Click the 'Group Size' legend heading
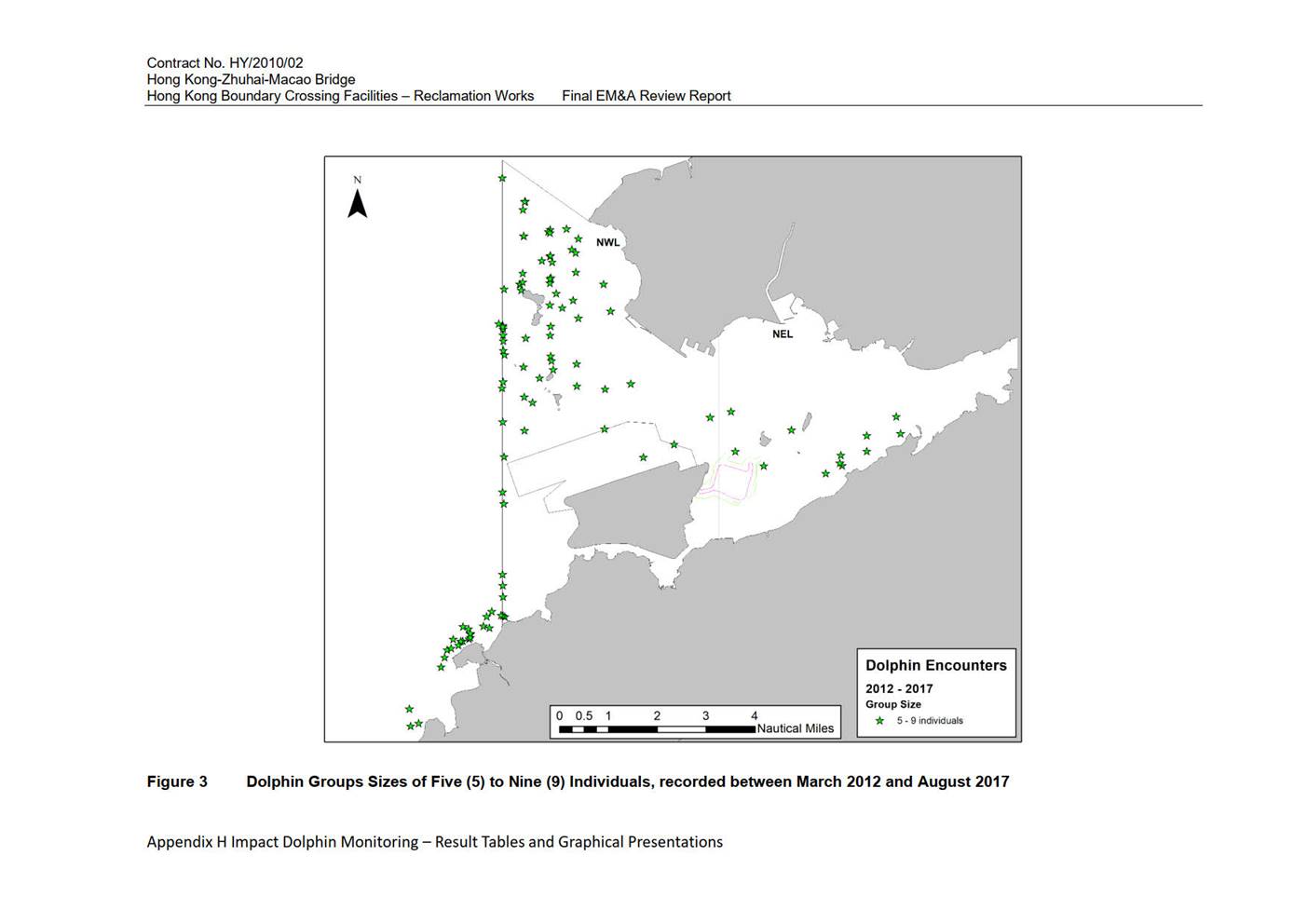The height and width of the screenshot is (924, 1307). (893, 704)
